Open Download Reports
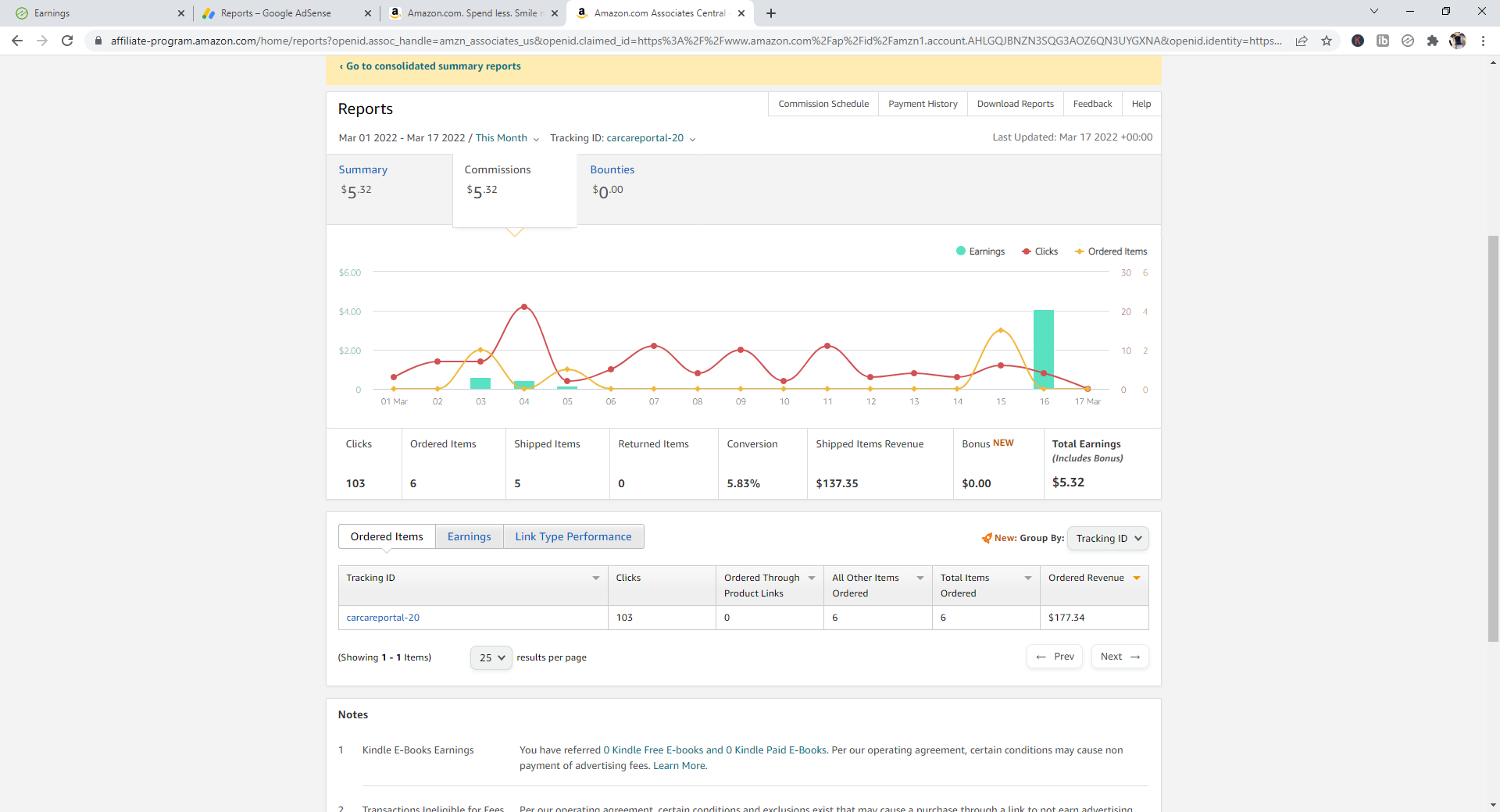This screenshot has height=812, width=1500. click(1015, 104)
